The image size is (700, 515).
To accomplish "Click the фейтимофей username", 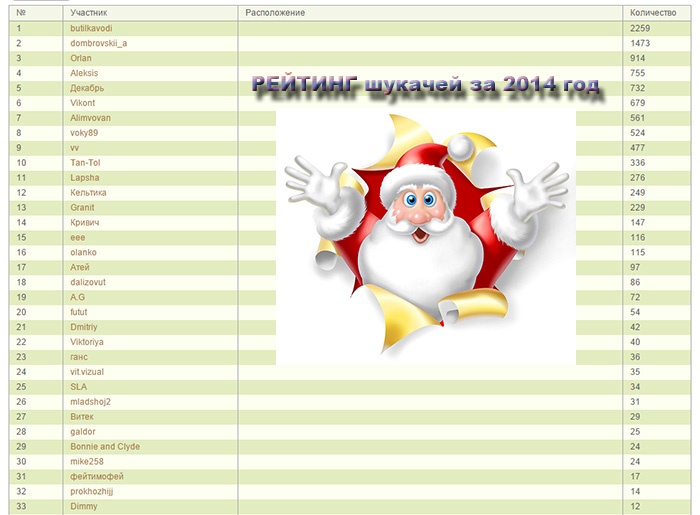I will (97, 477).
